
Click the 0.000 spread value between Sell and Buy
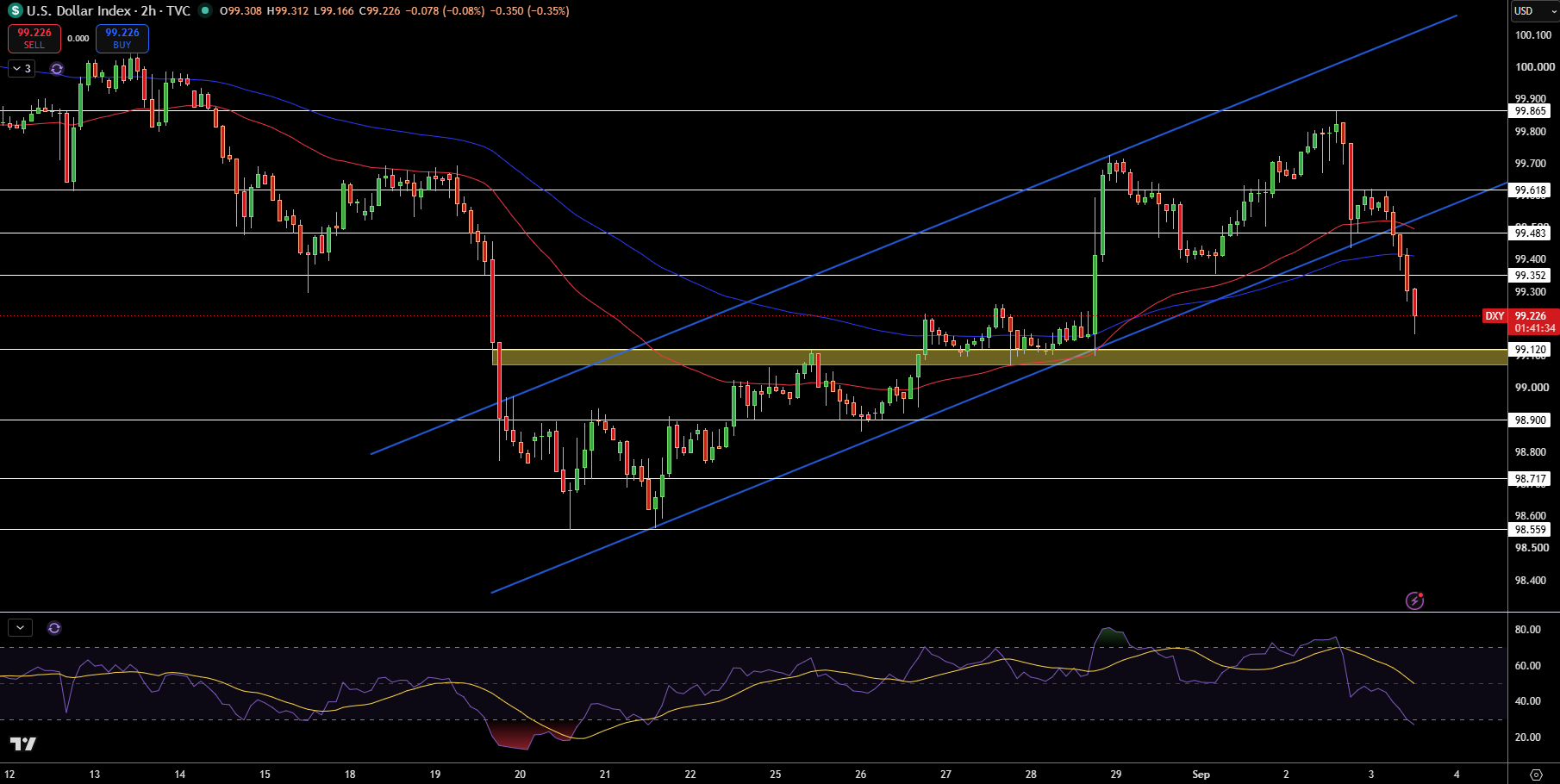coord(78,39)
